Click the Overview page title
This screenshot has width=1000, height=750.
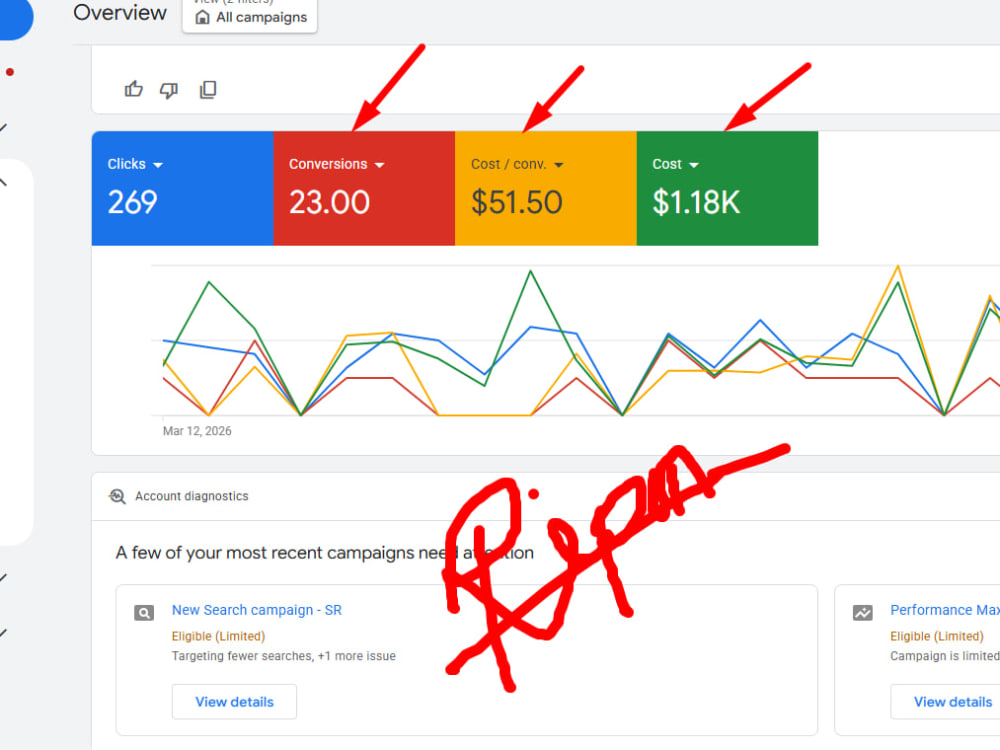[120, 13]
